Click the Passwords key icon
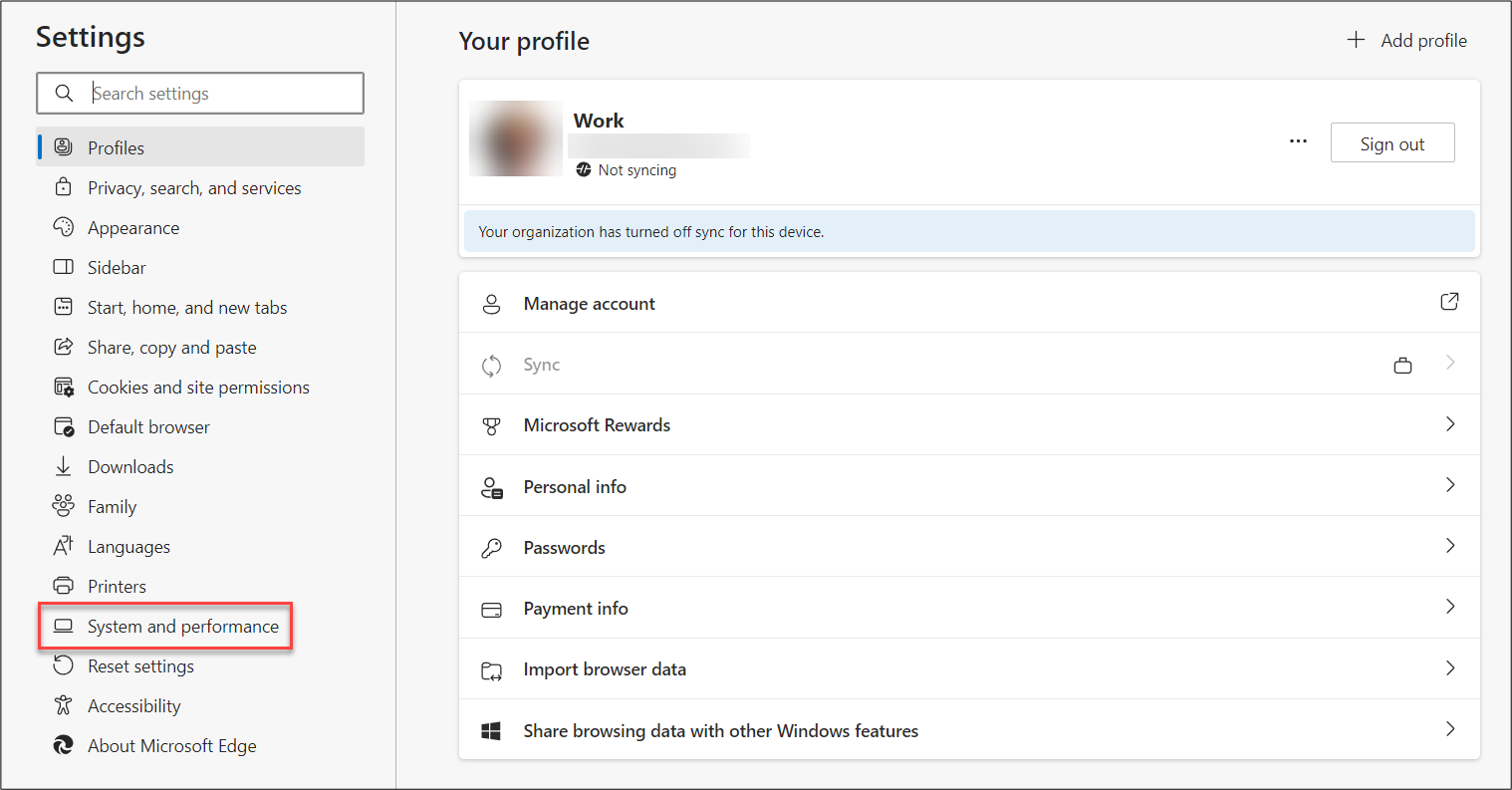This screenshot has width=1512, height=790. (x=491, y=548)
